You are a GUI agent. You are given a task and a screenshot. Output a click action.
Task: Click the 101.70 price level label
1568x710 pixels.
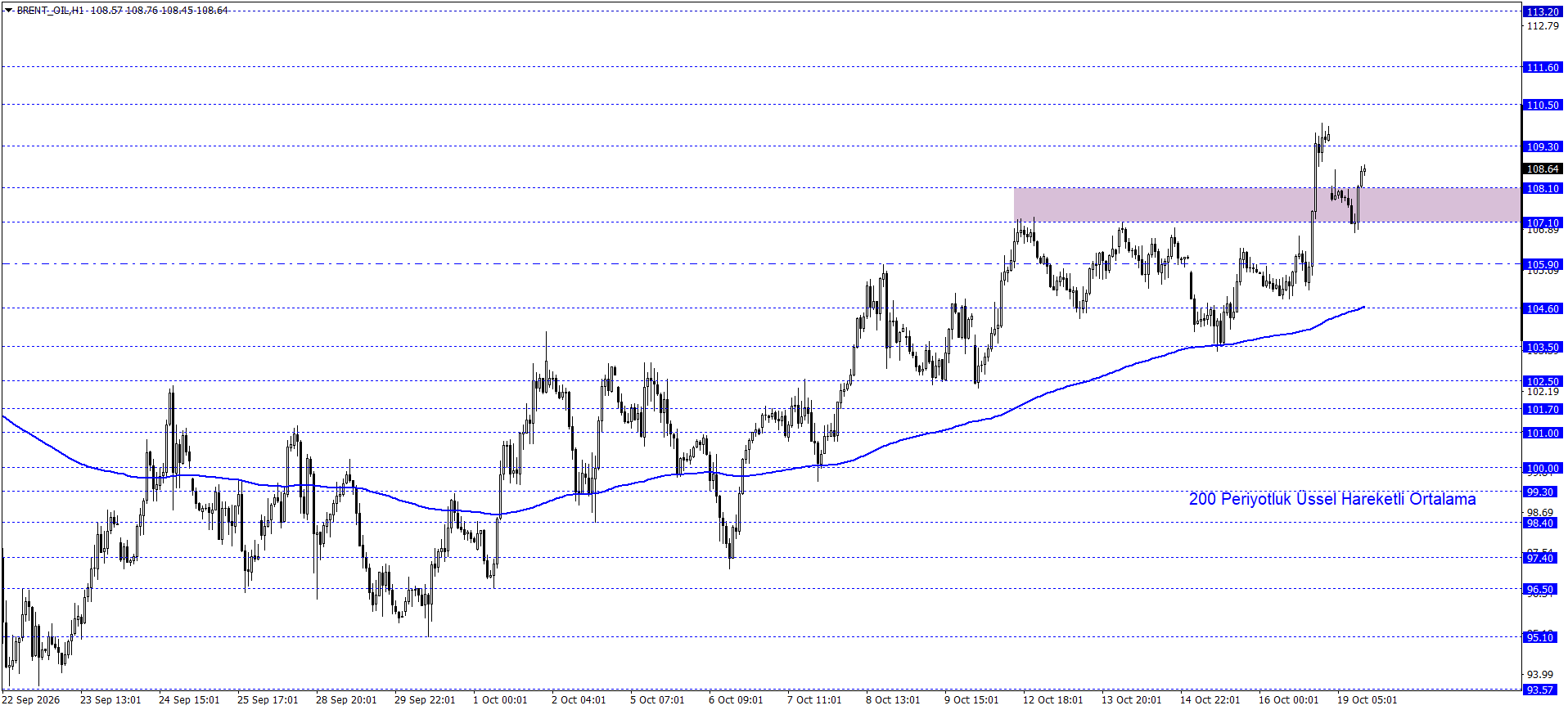click(x=1542, y=409)
